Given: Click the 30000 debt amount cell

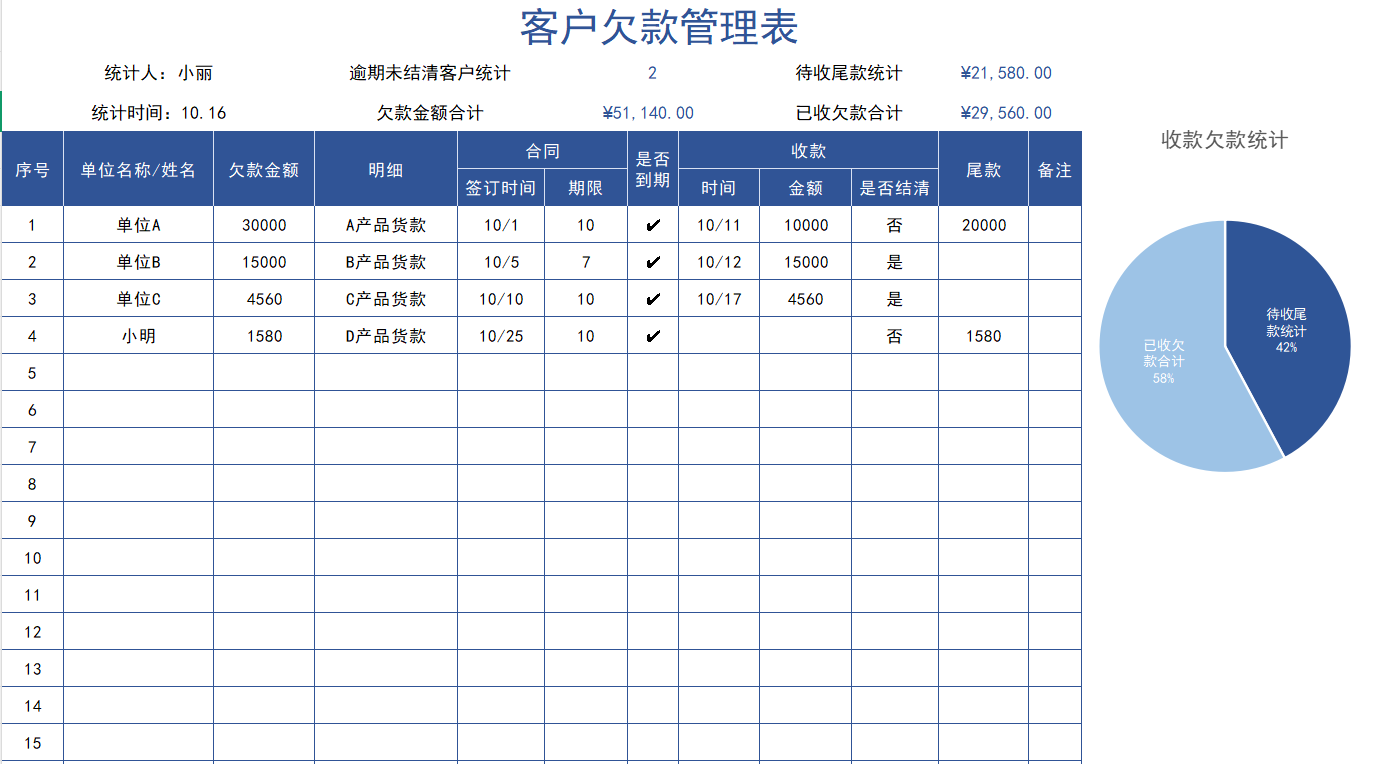Looking at the screenshot, I should (264, 225).
